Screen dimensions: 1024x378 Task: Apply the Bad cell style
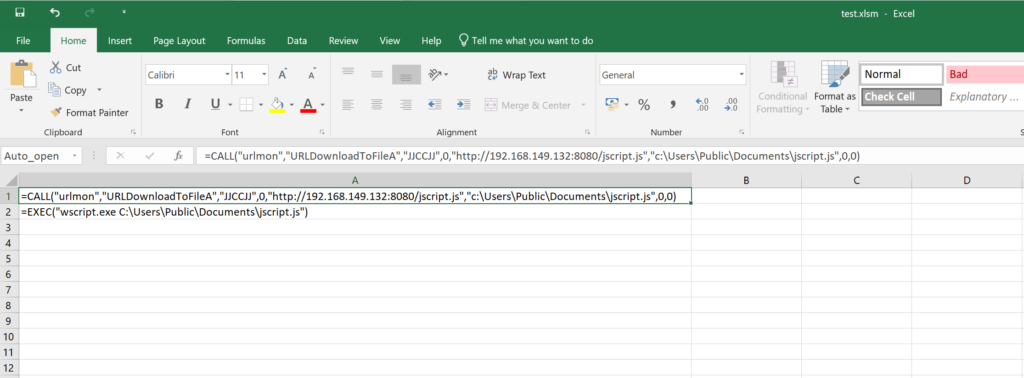coord(984,74)
